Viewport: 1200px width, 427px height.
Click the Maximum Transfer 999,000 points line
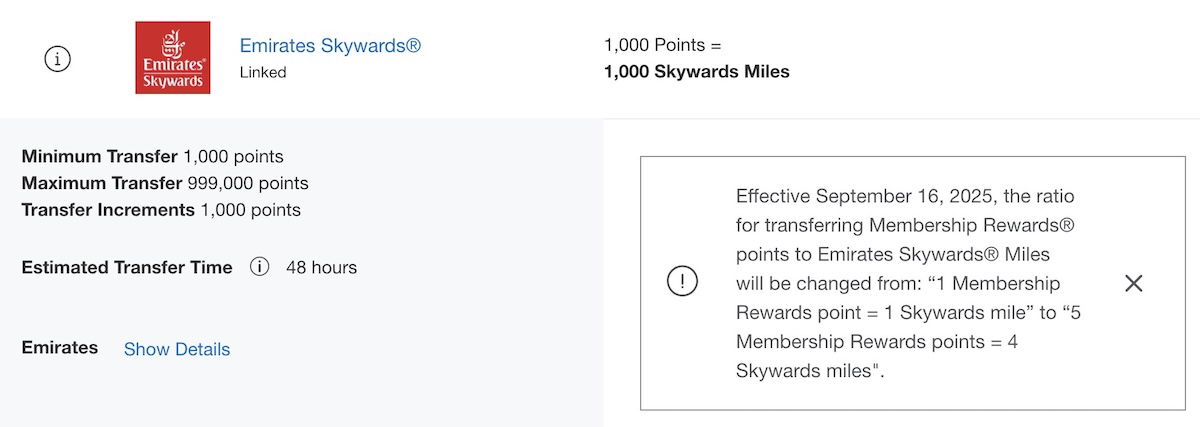coord(165,184)
